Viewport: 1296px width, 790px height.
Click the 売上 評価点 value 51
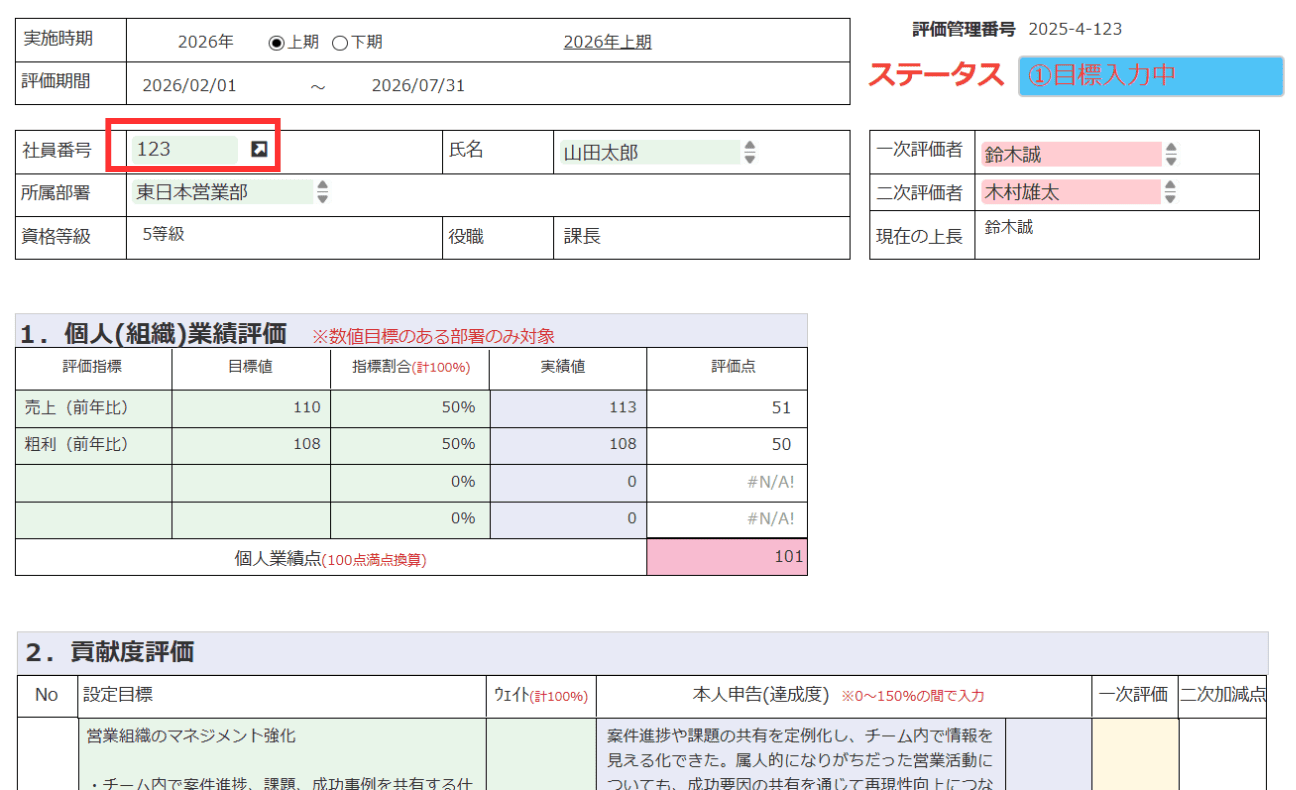coord(727,408)
